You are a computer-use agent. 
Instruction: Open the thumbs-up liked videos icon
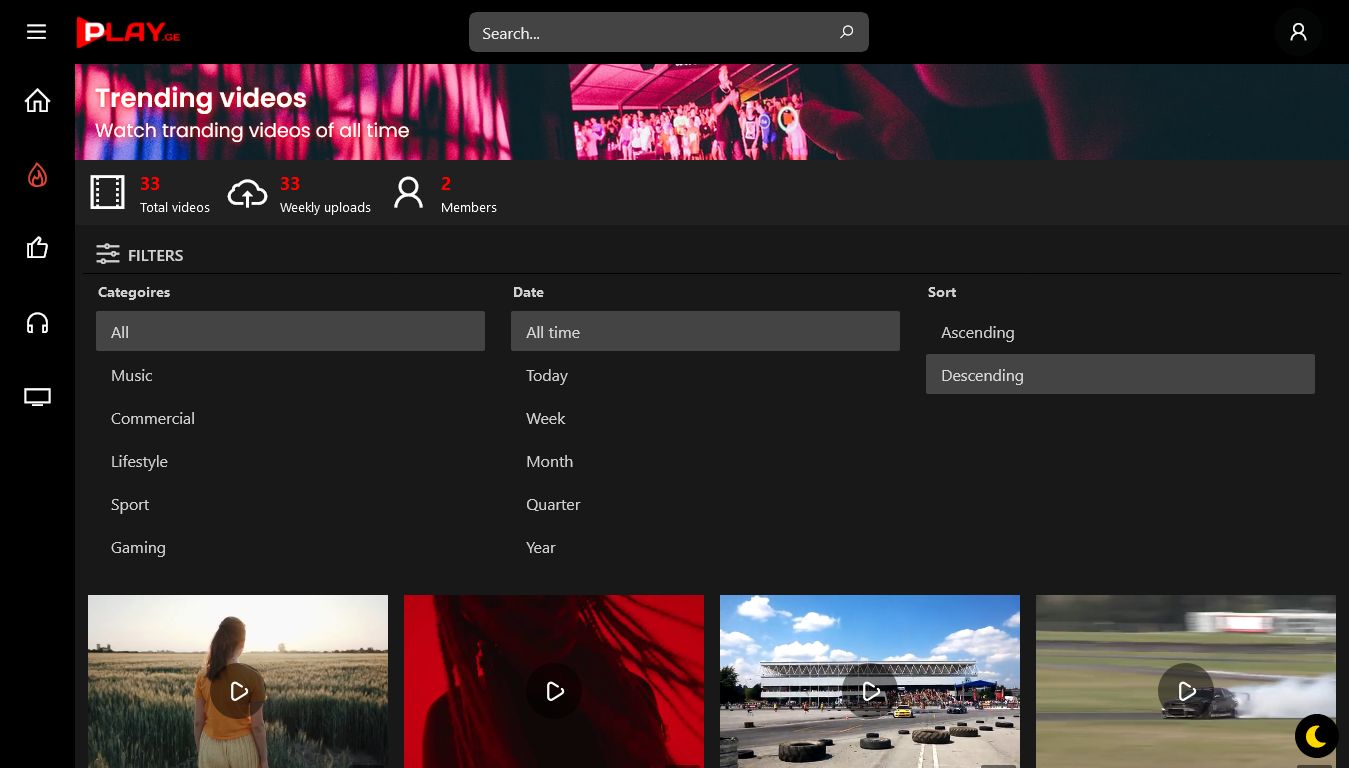(37, 248)
